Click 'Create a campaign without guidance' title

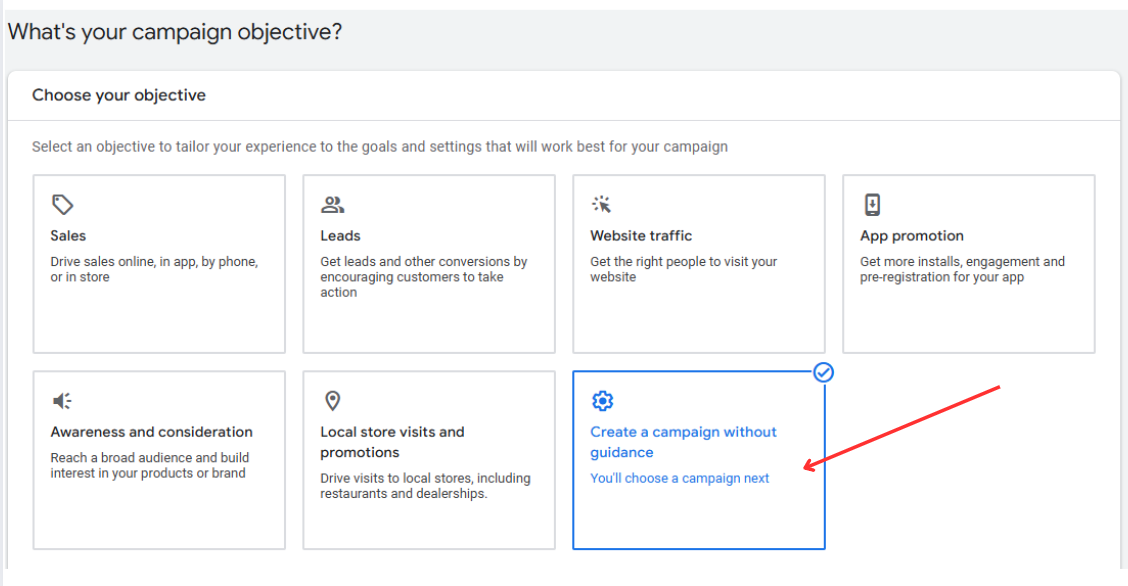683,442
